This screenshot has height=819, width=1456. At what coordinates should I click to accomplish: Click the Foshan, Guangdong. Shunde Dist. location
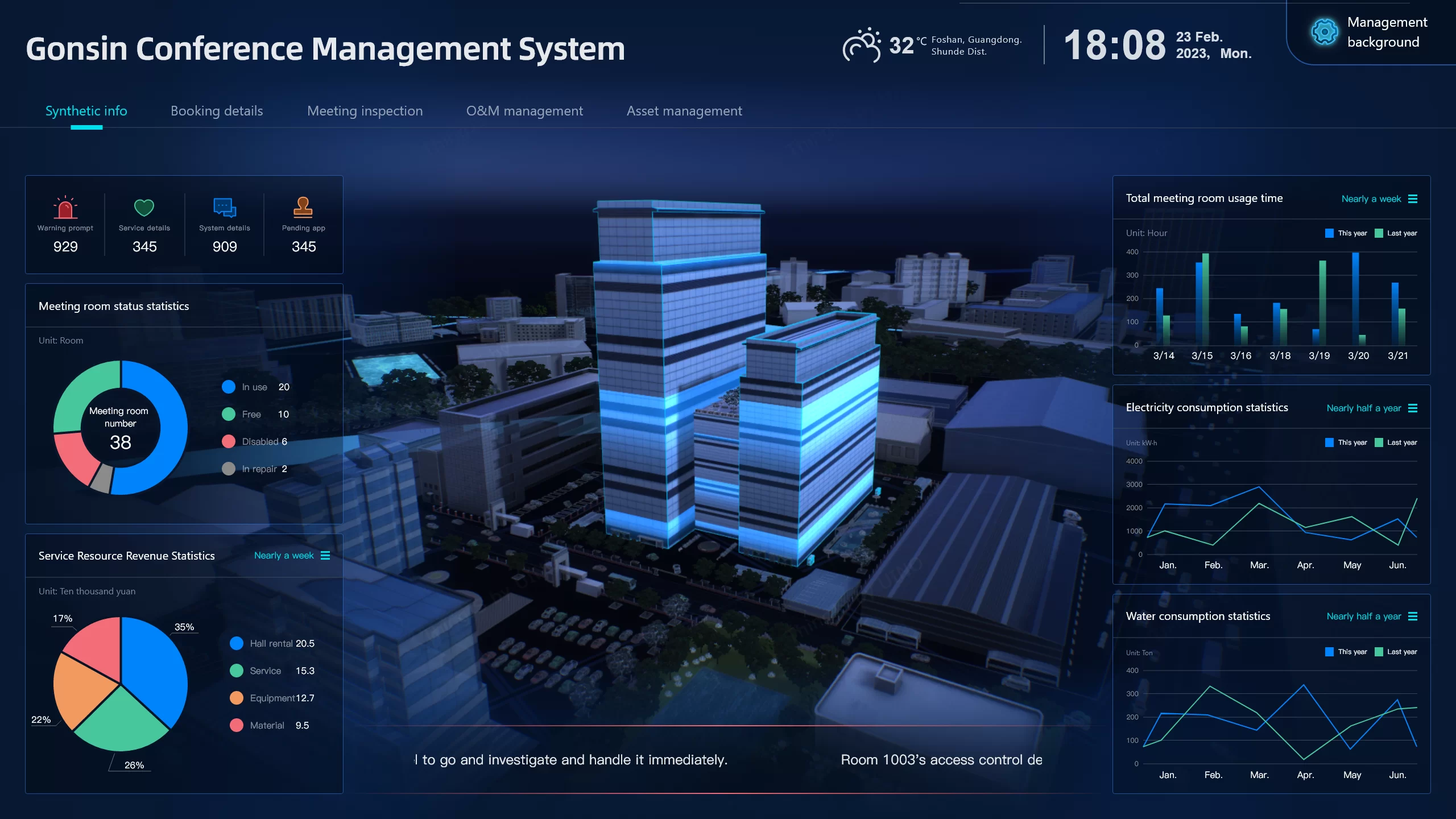pyautogui.click(x=977, y=45)
